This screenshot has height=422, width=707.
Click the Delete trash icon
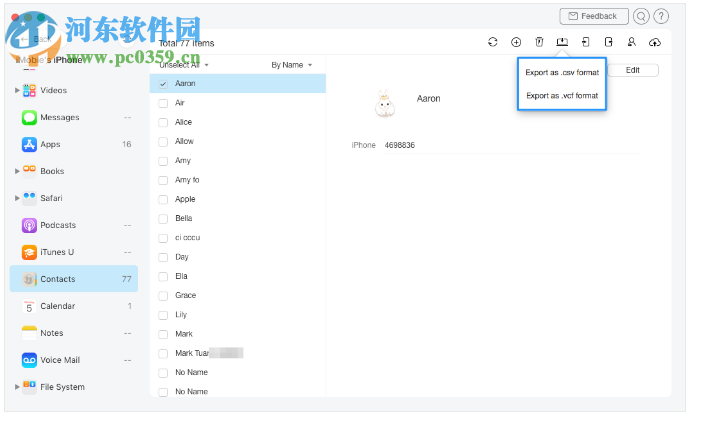point(539,42)
